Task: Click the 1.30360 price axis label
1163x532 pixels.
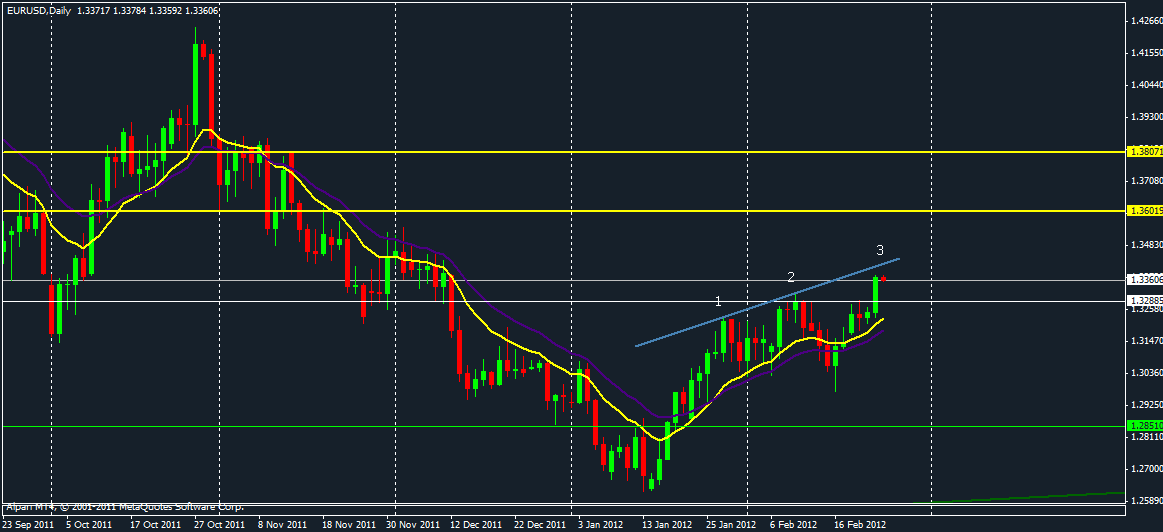Action: point(1146,372)
